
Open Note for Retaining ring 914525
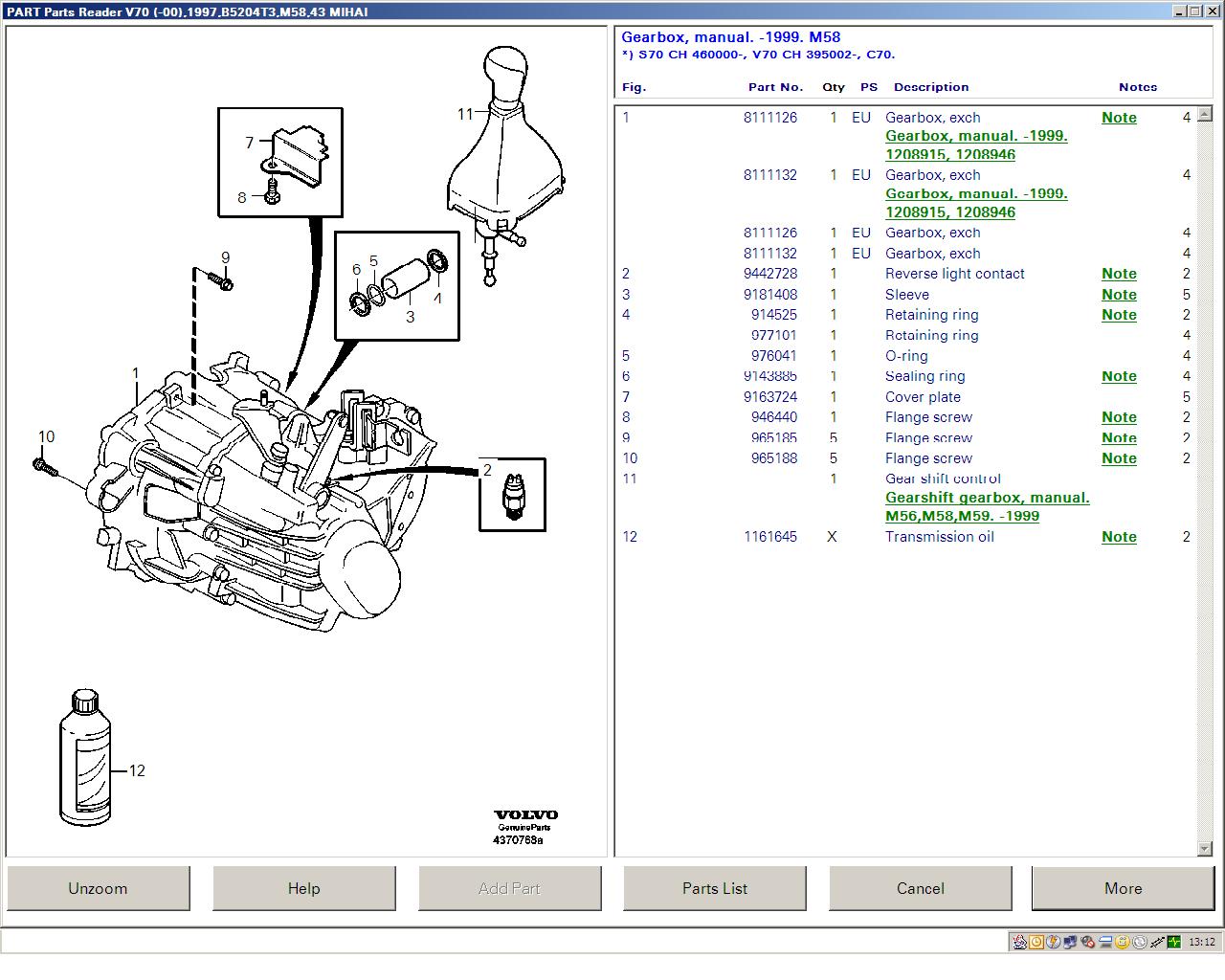(x=1119, y=315)
